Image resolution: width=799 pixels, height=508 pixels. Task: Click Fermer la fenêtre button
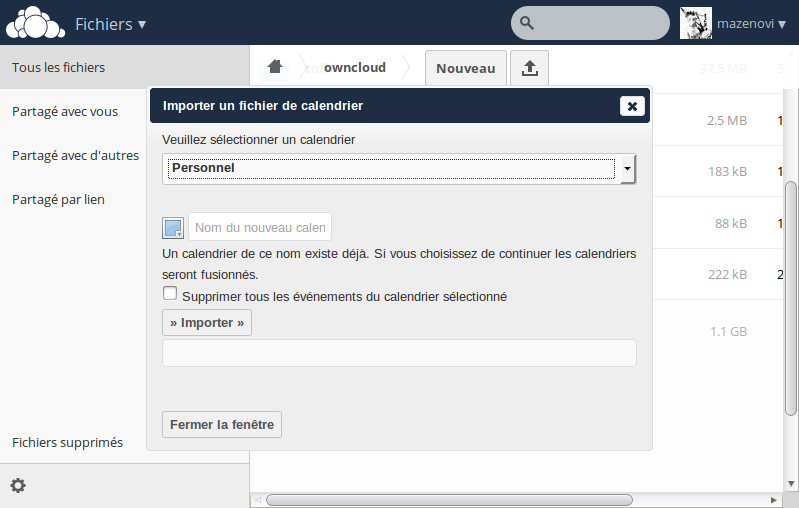(x=222, y=424)
